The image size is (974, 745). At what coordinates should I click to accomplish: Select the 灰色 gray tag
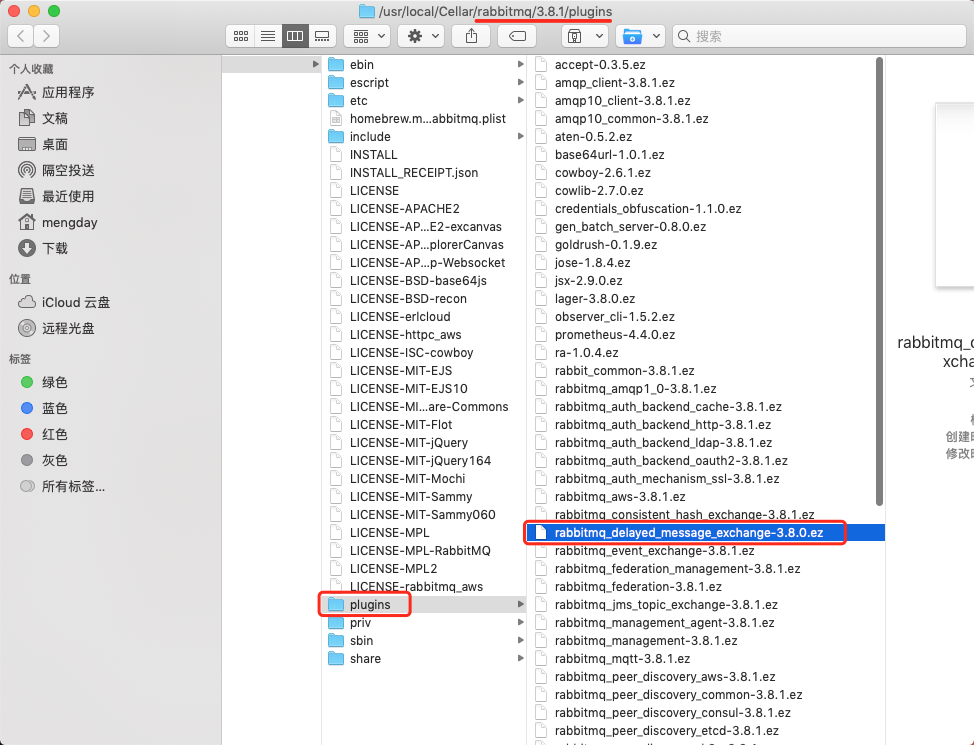[43, 460]
